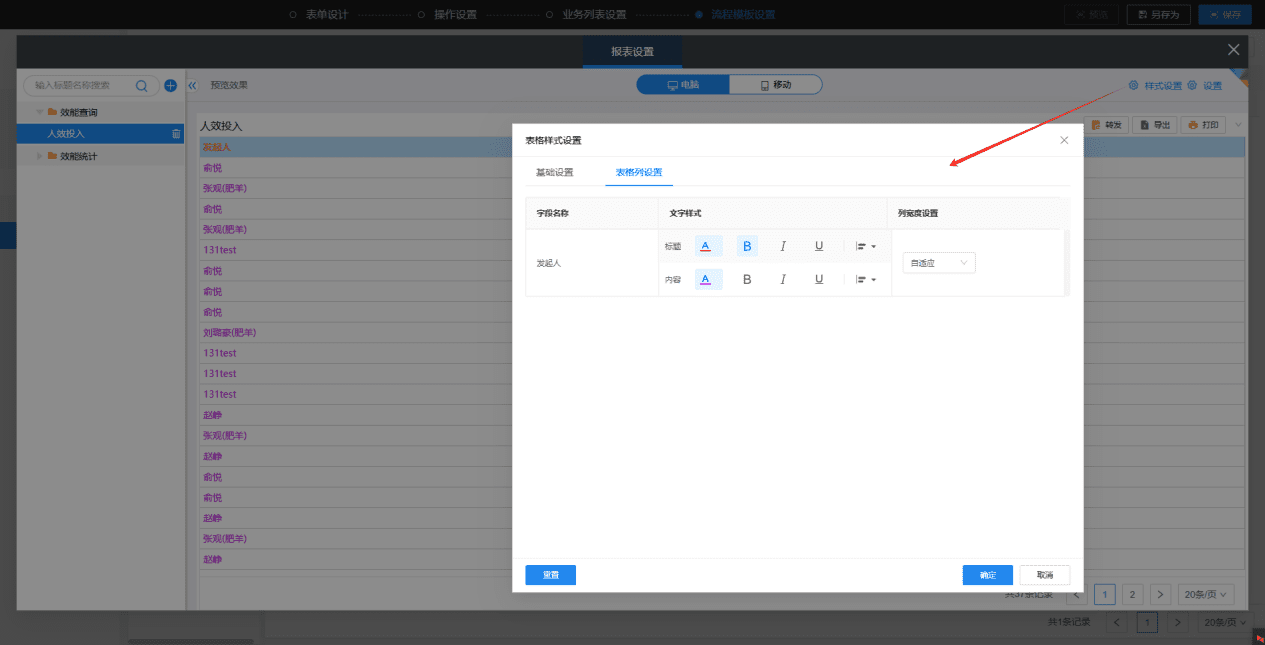The width and height of the screenshot is (1265, 645).
Task: Toggle bold for 内容 row
Action: click(x=747, y=280)
